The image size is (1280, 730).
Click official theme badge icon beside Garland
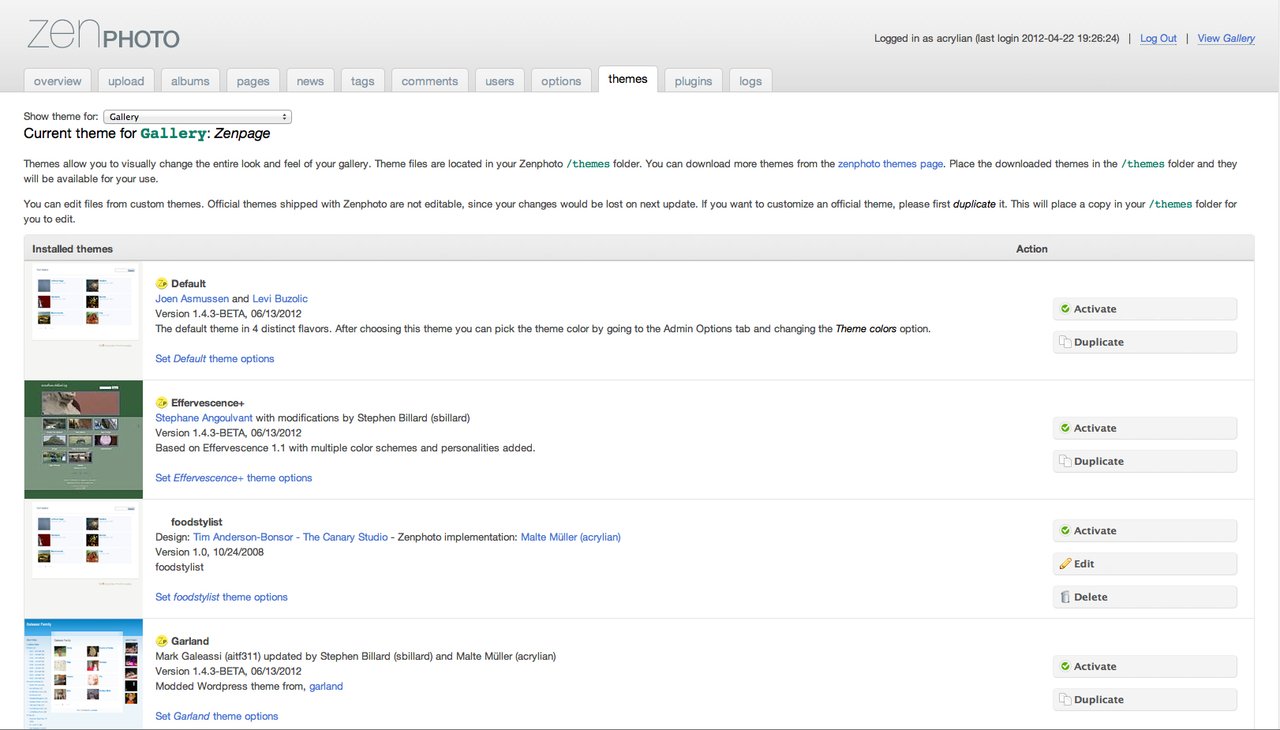162,641
